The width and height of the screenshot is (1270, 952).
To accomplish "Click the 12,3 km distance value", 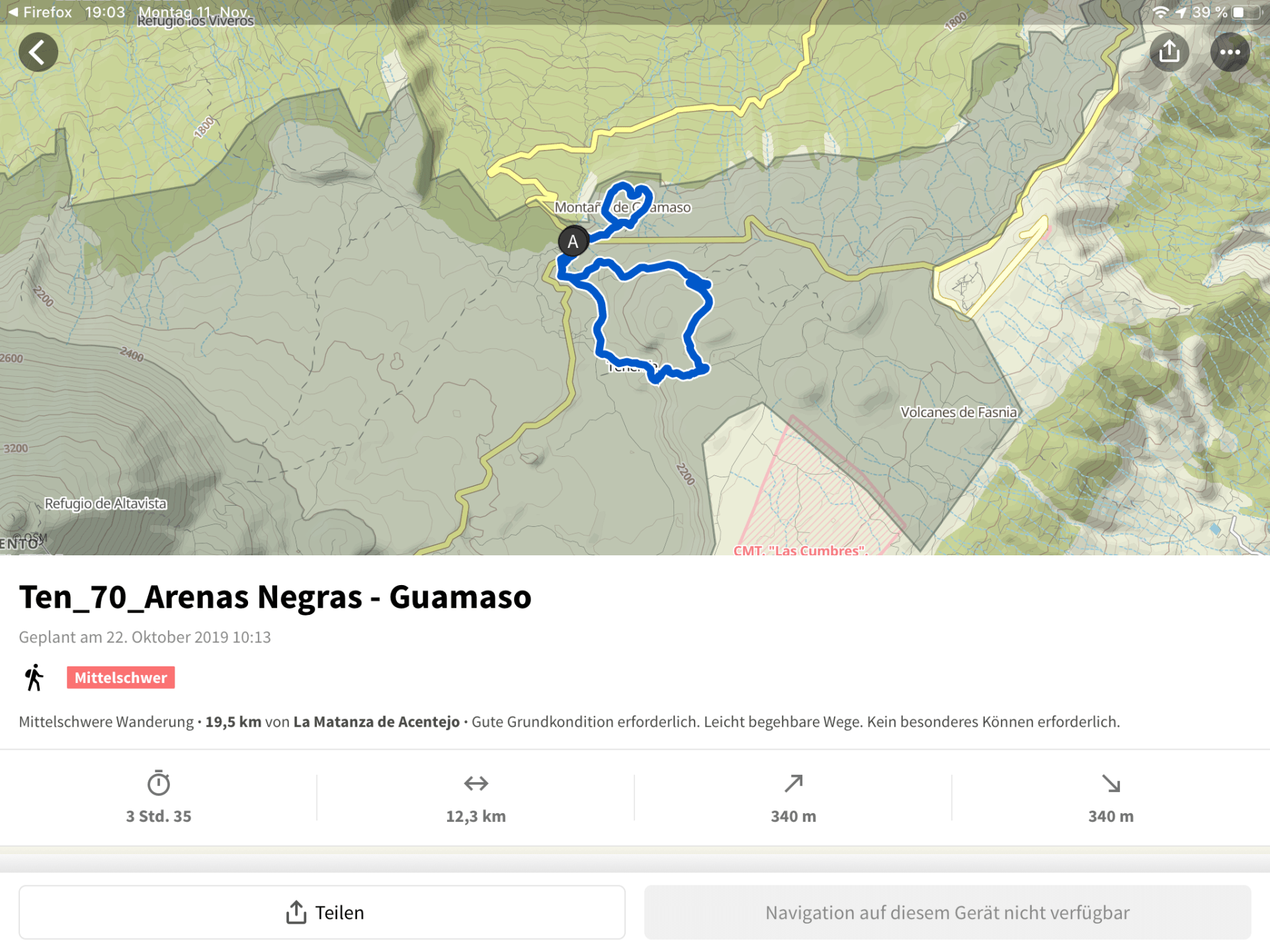I will coord(476,816).
